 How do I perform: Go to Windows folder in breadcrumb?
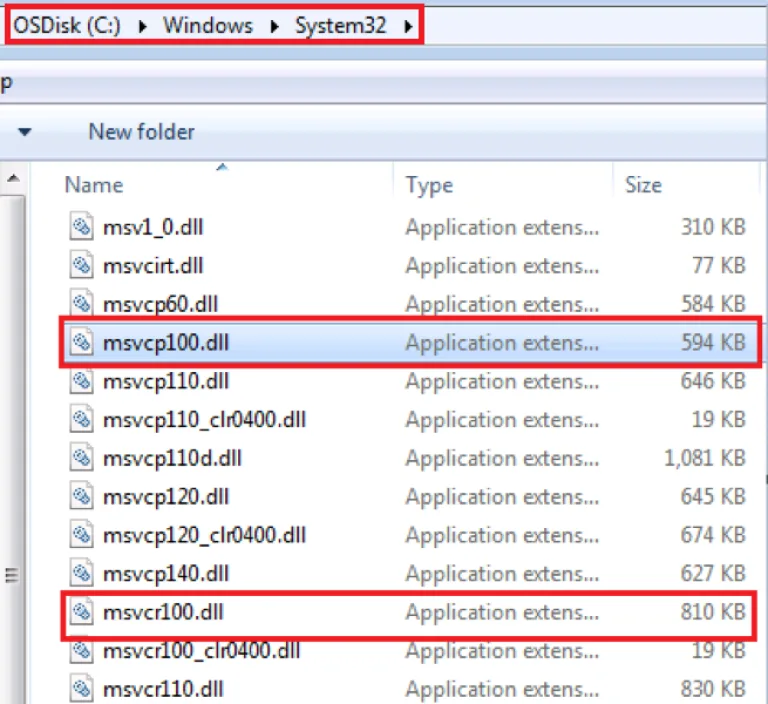click(x=208, y=25)
